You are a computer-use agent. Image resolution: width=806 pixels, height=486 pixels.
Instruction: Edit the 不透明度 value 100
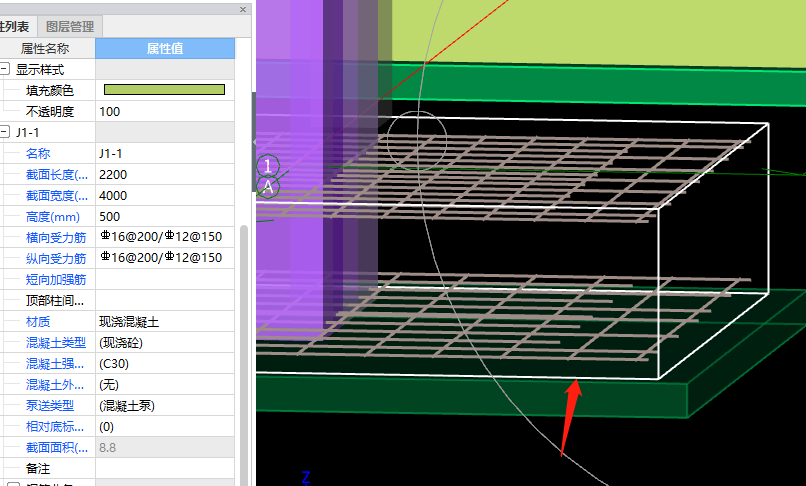pos(164,112)
